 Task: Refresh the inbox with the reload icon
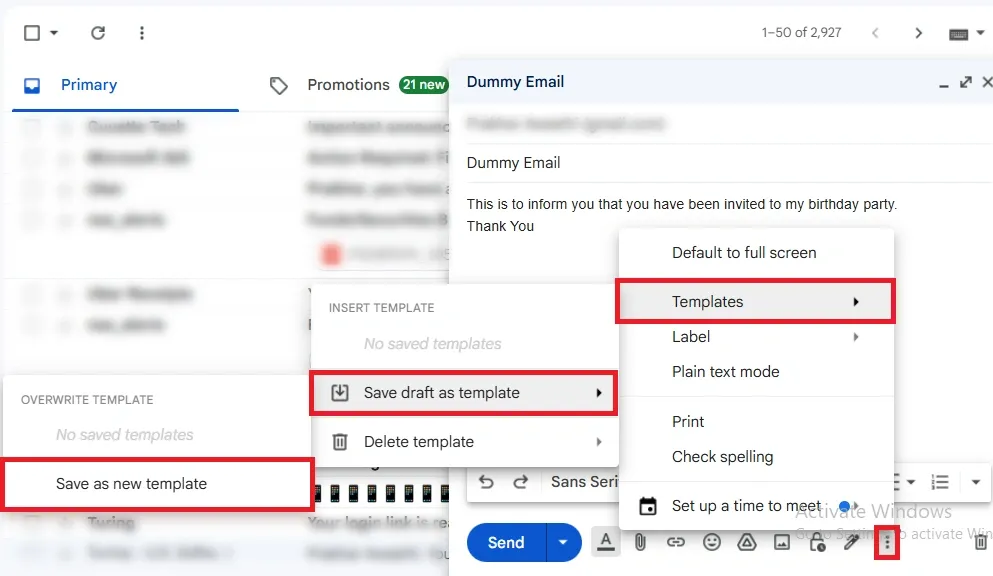(x=98, y=33)
